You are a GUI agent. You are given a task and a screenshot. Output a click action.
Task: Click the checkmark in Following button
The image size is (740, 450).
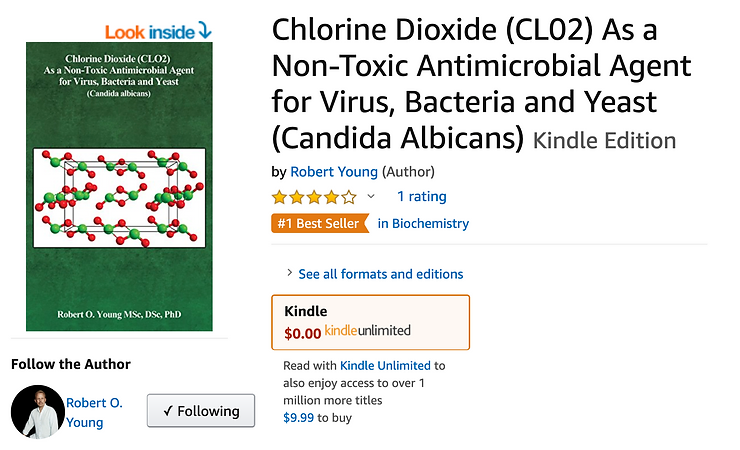coord(168,411)
